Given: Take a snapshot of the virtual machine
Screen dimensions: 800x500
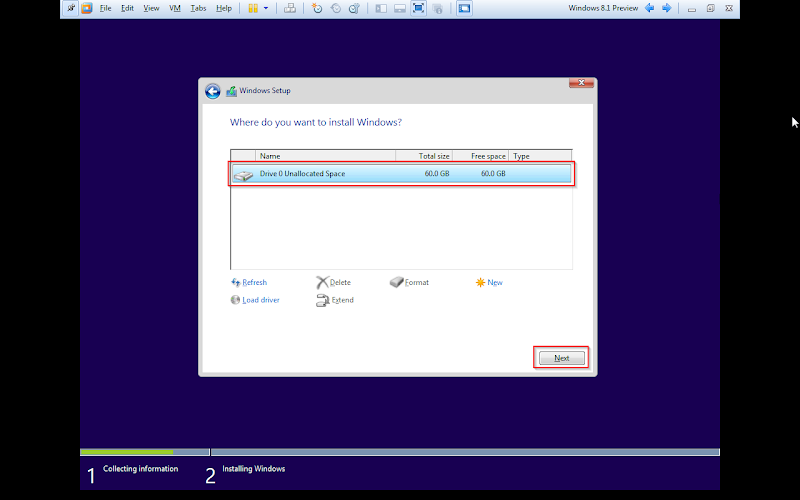Looking at the screenshot, I should pyautogui.click(x=317, y=8).
